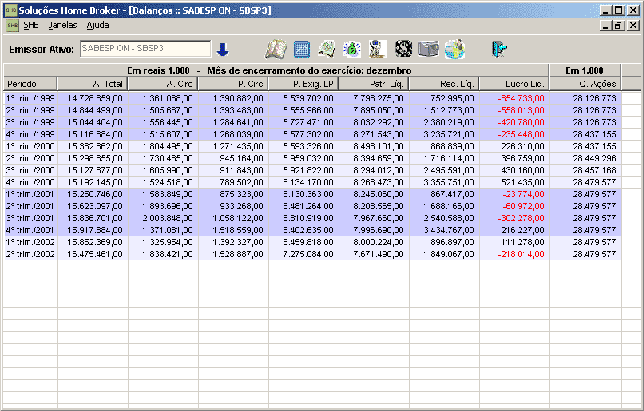Image resolution: width=644 pixels, height=411 pixels.
Task: Click the blue down arrow beside Emissor Ativo
Action: [x=222, y=50]
